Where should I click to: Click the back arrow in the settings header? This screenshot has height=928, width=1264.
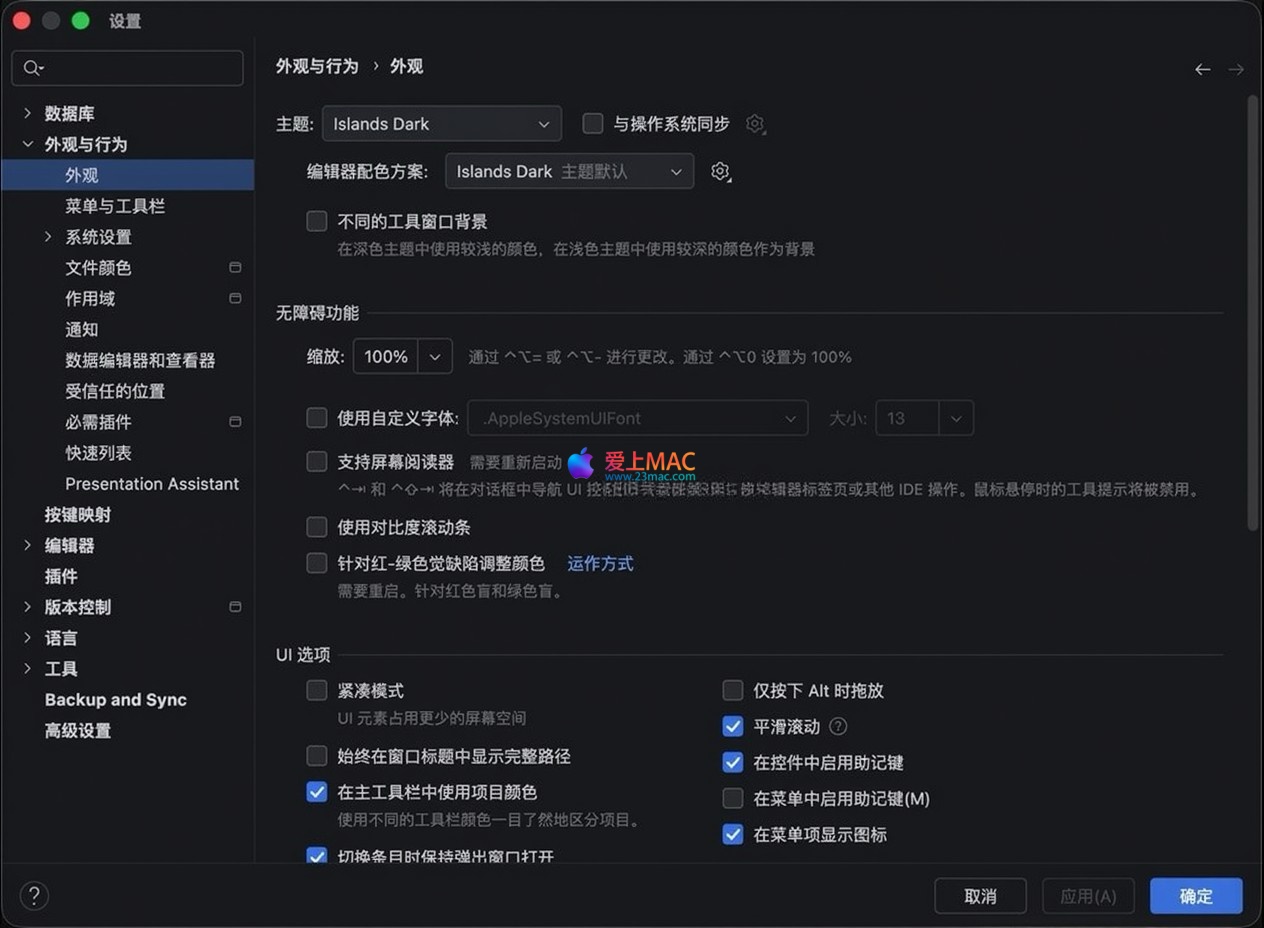tap(1202, 69)
